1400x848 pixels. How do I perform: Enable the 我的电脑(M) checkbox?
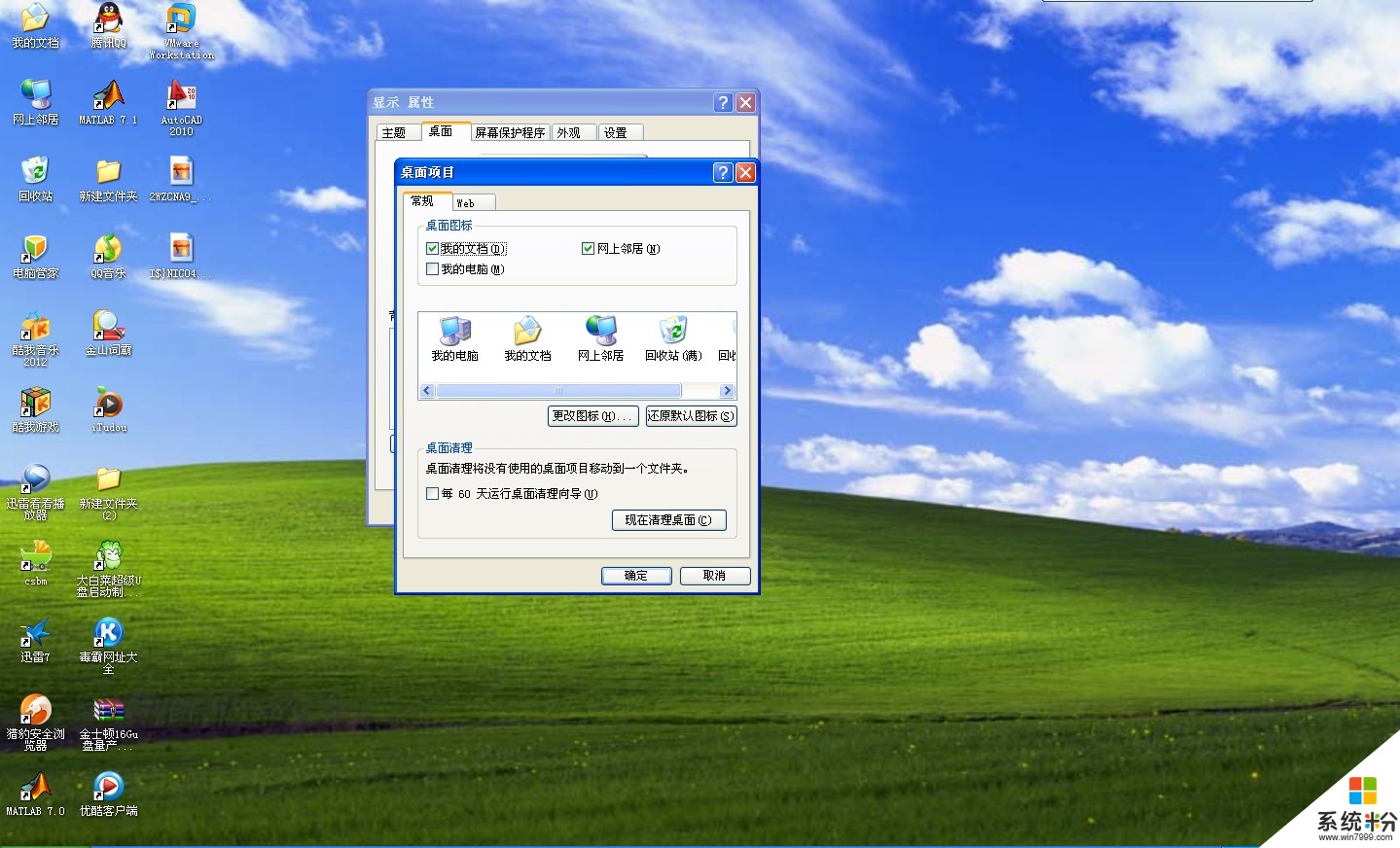433,269
